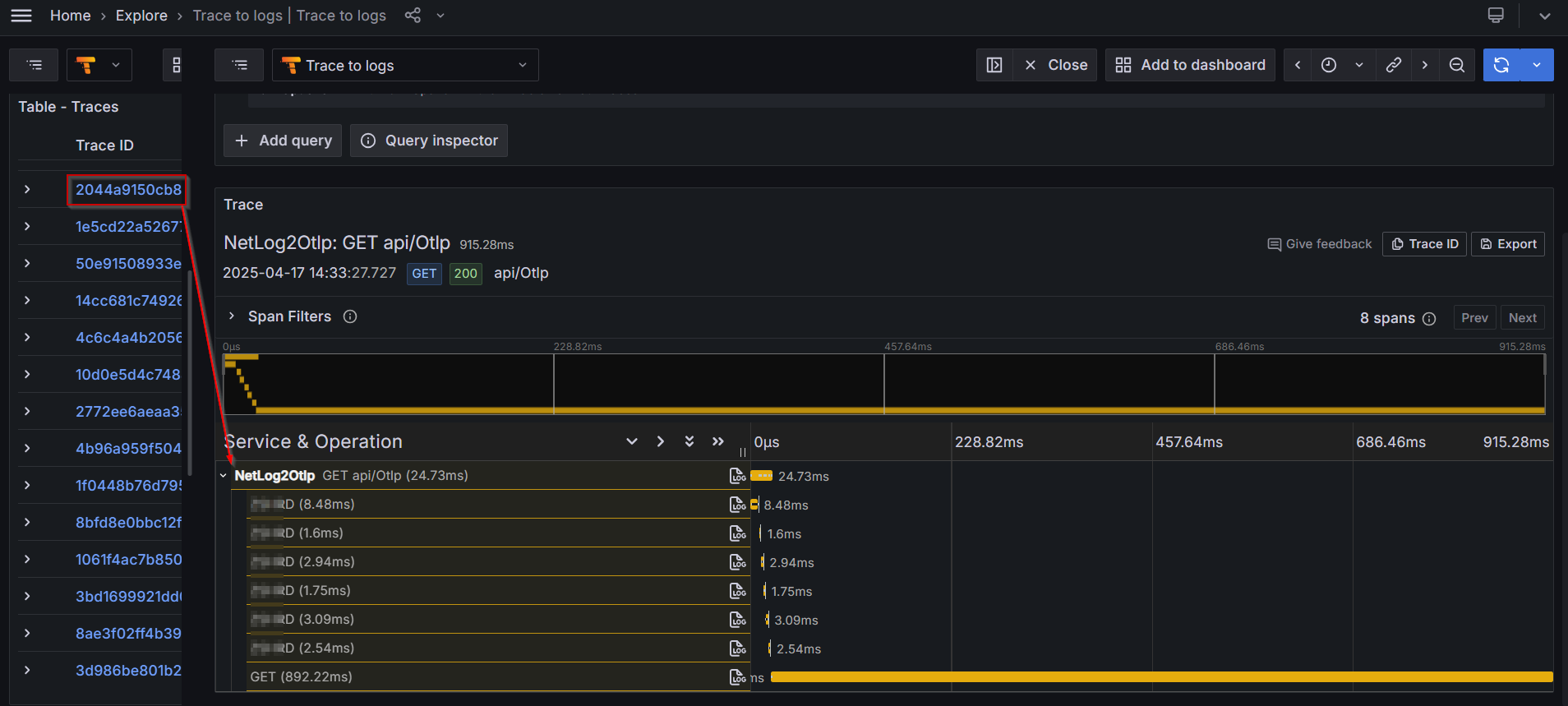Go to Next span match
The height and width of the screenshot is (706, 1568).
point(1523,318)
